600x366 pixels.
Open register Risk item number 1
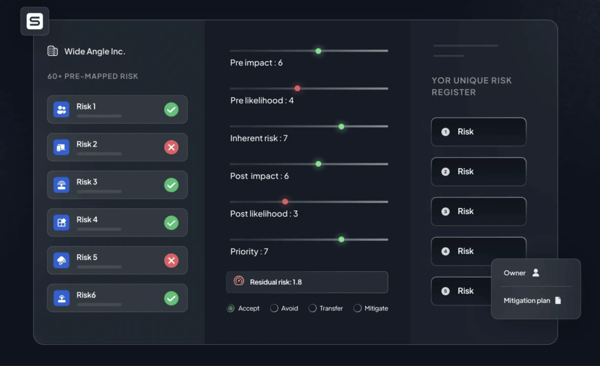coord(479,132)
